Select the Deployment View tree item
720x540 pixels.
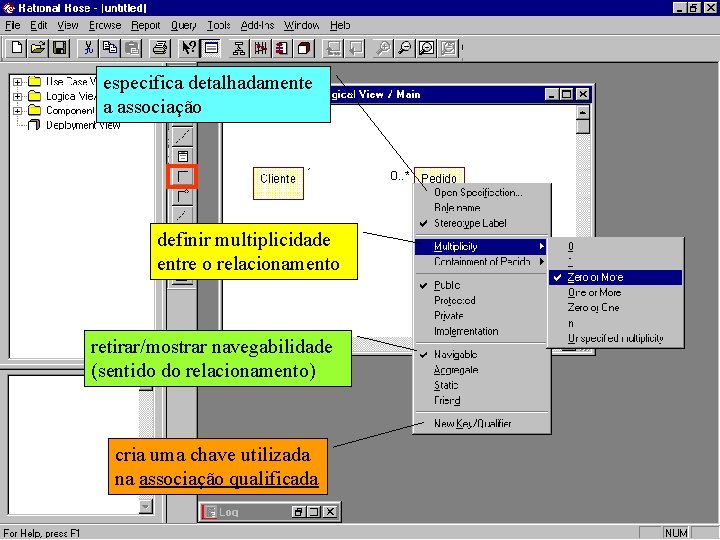(83, 125)
